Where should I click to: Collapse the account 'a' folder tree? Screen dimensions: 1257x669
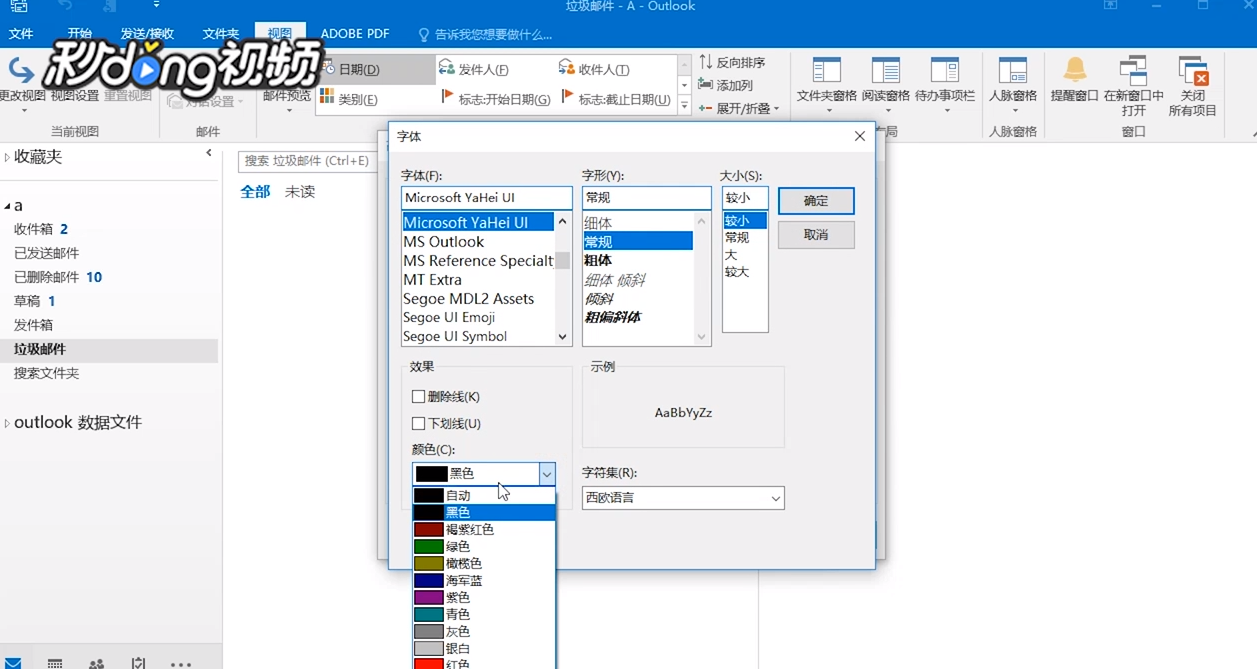(x=7, y=206)
